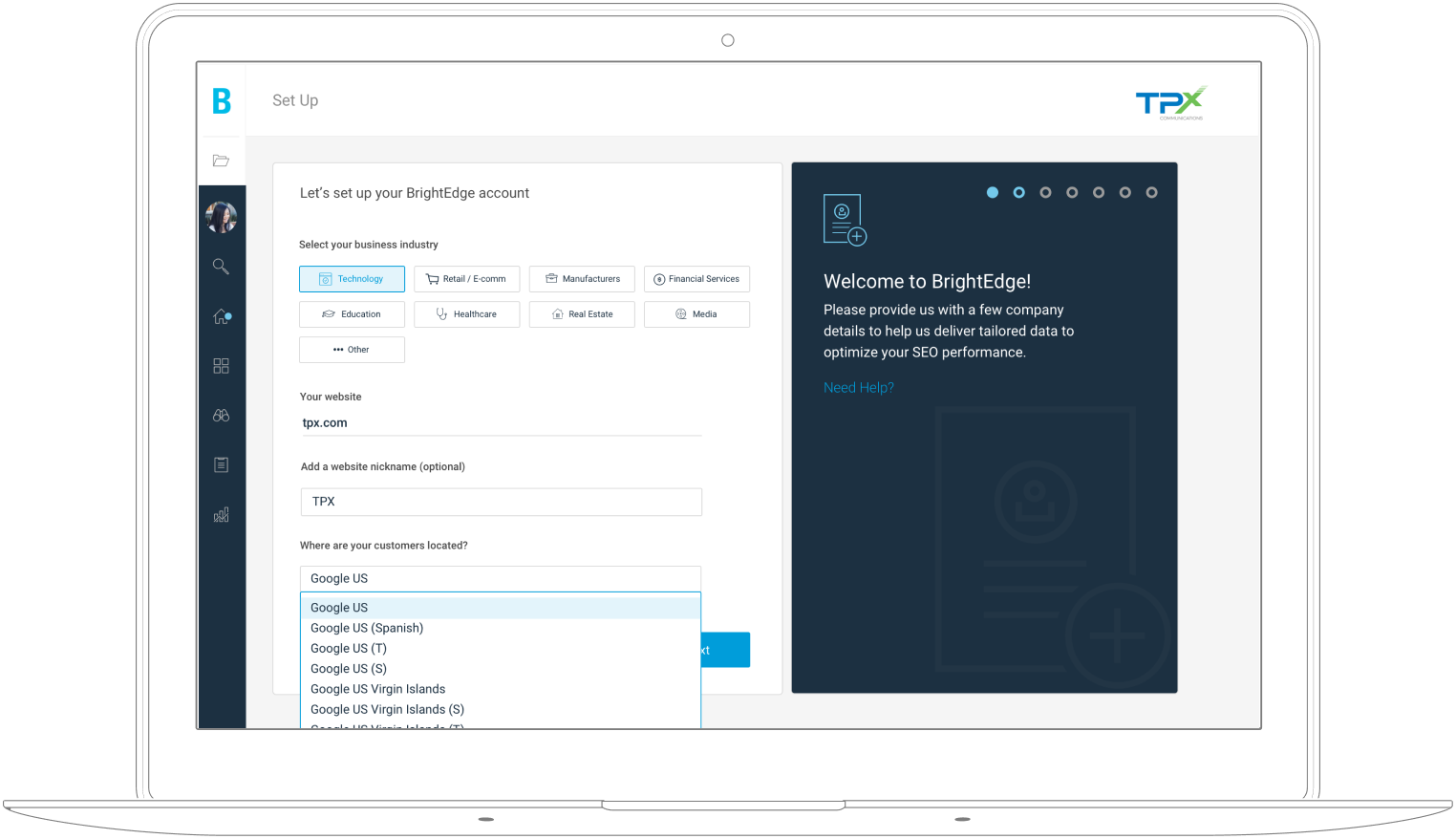Select Other industry option
1456x839 pixels.
(352, 350)
